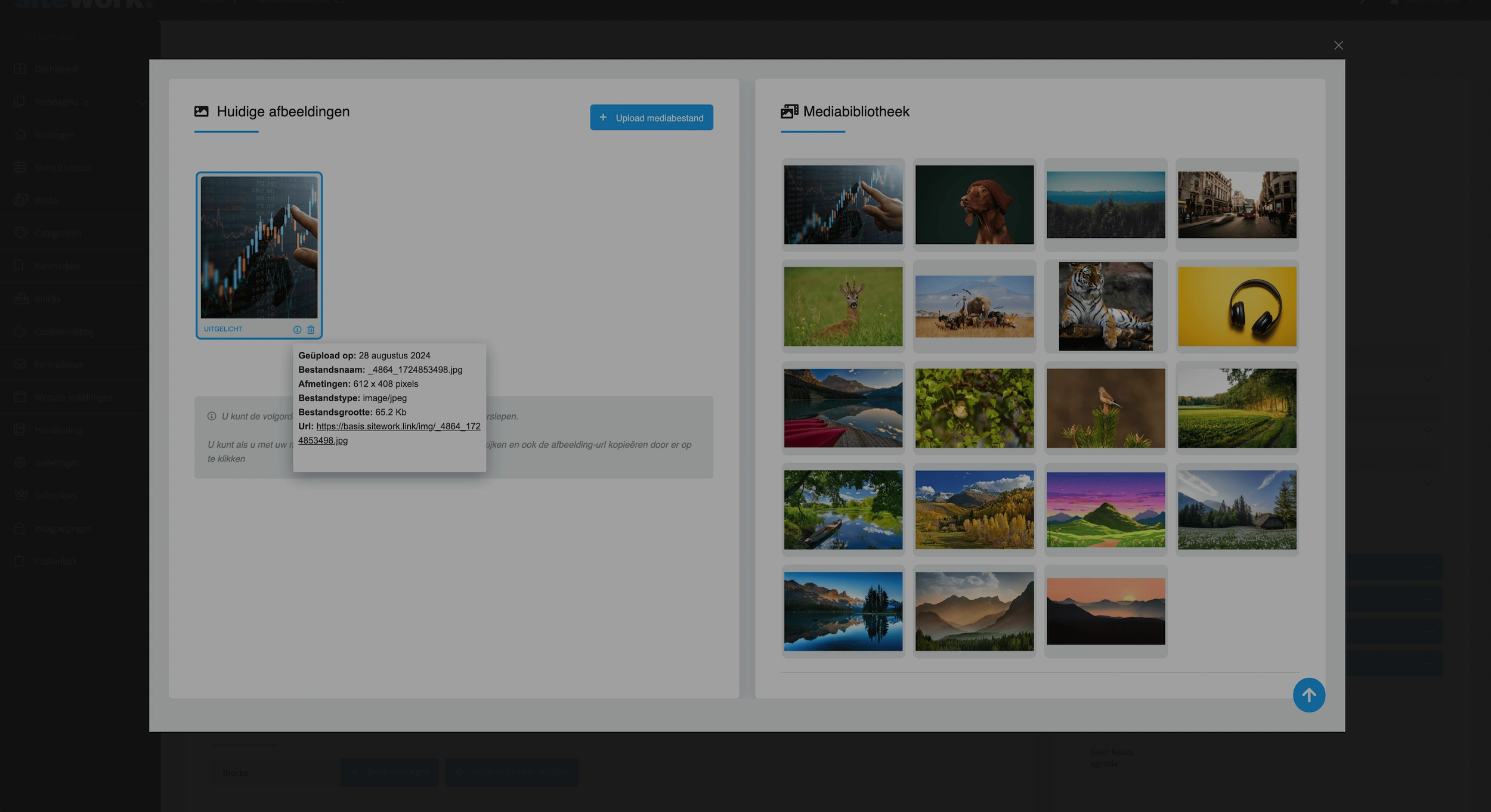Select the current stock chart image thumbnail

point(259,247)
